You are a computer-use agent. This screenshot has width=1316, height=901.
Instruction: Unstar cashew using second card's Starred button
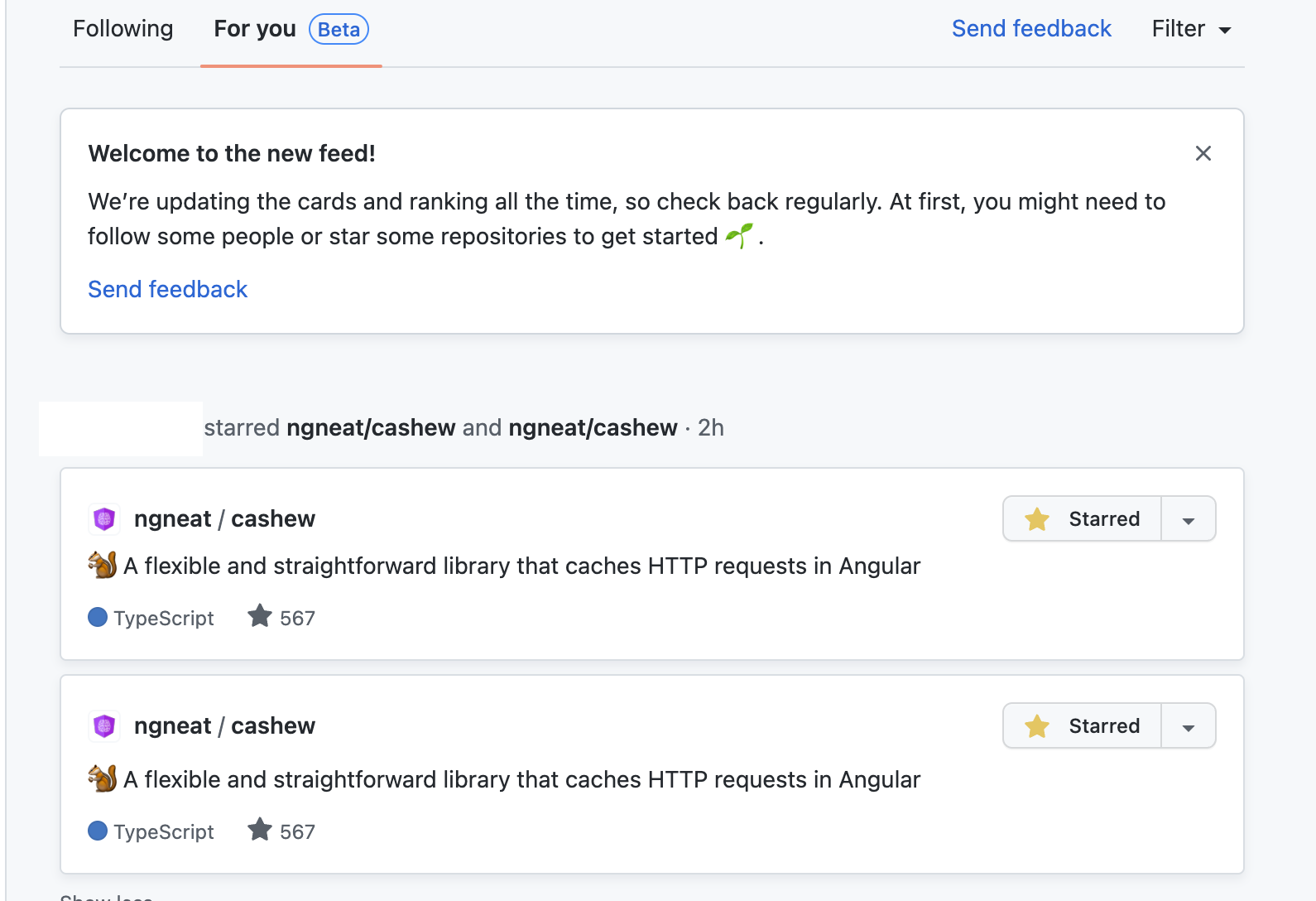pos(1083,725)
